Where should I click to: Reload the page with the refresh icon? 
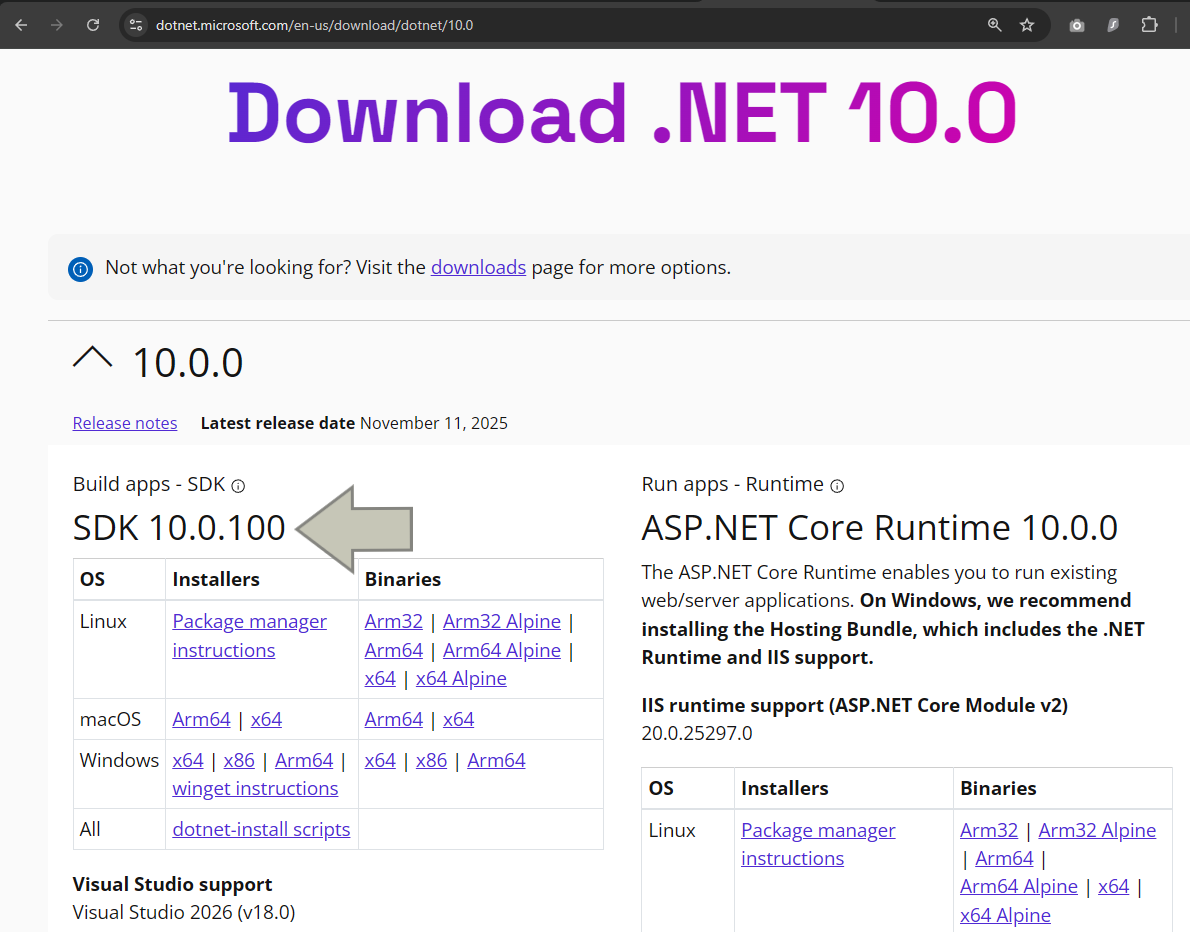93,24
